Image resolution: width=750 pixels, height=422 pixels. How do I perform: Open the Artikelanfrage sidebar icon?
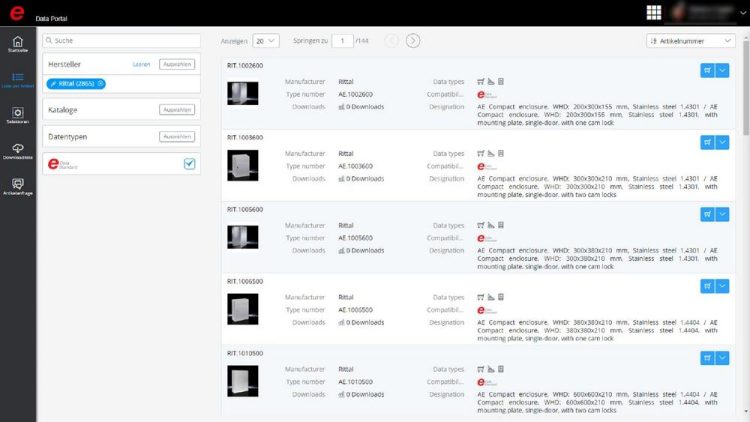tap(17, 187)
